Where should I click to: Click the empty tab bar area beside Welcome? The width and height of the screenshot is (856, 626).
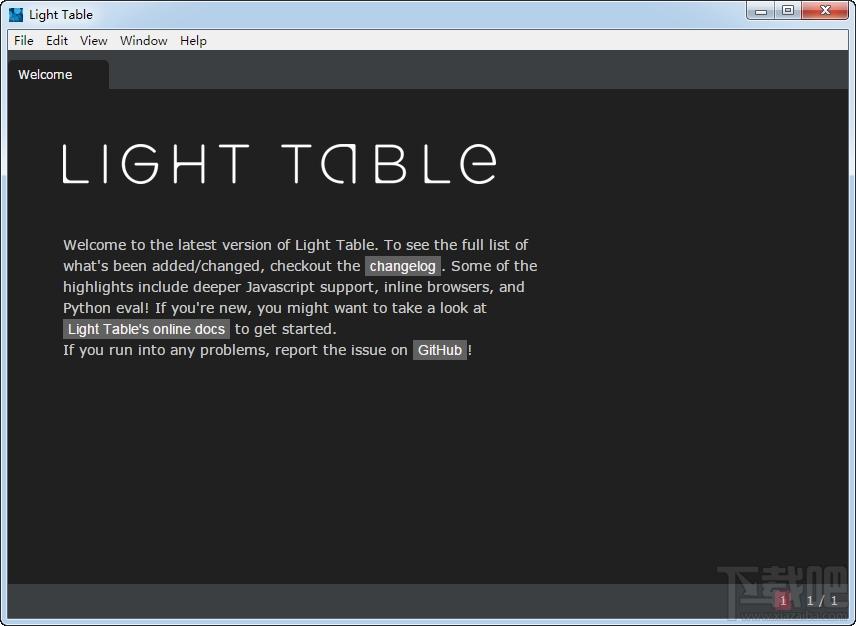[450, 75]
